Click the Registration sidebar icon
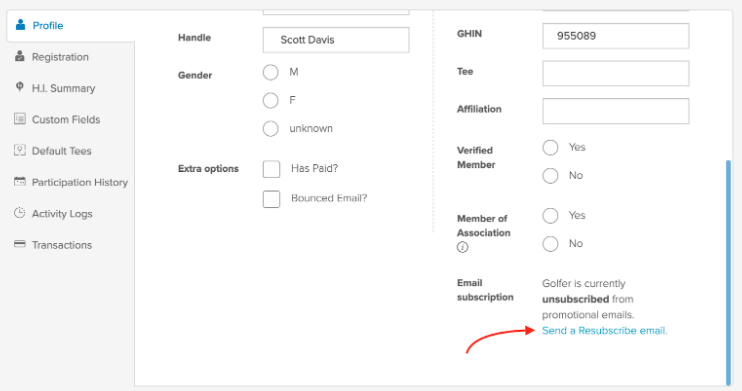The height and width of the screenshot is (391, 742). pos(19,56)
